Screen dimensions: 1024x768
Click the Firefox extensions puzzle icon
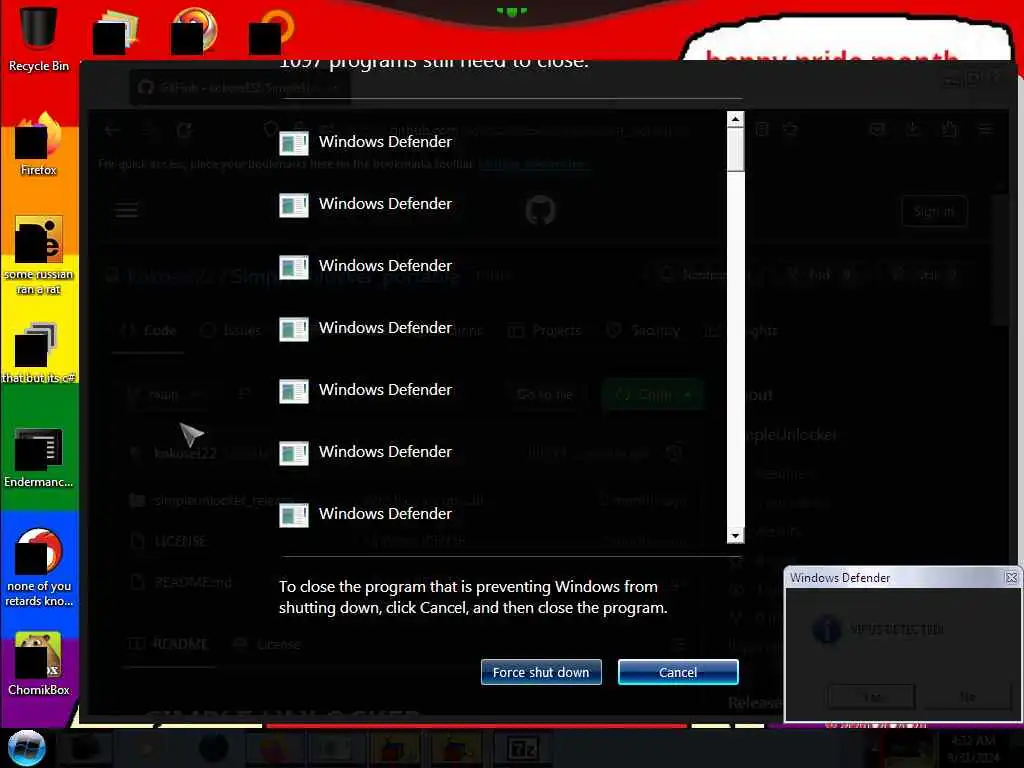click(950, 130)
